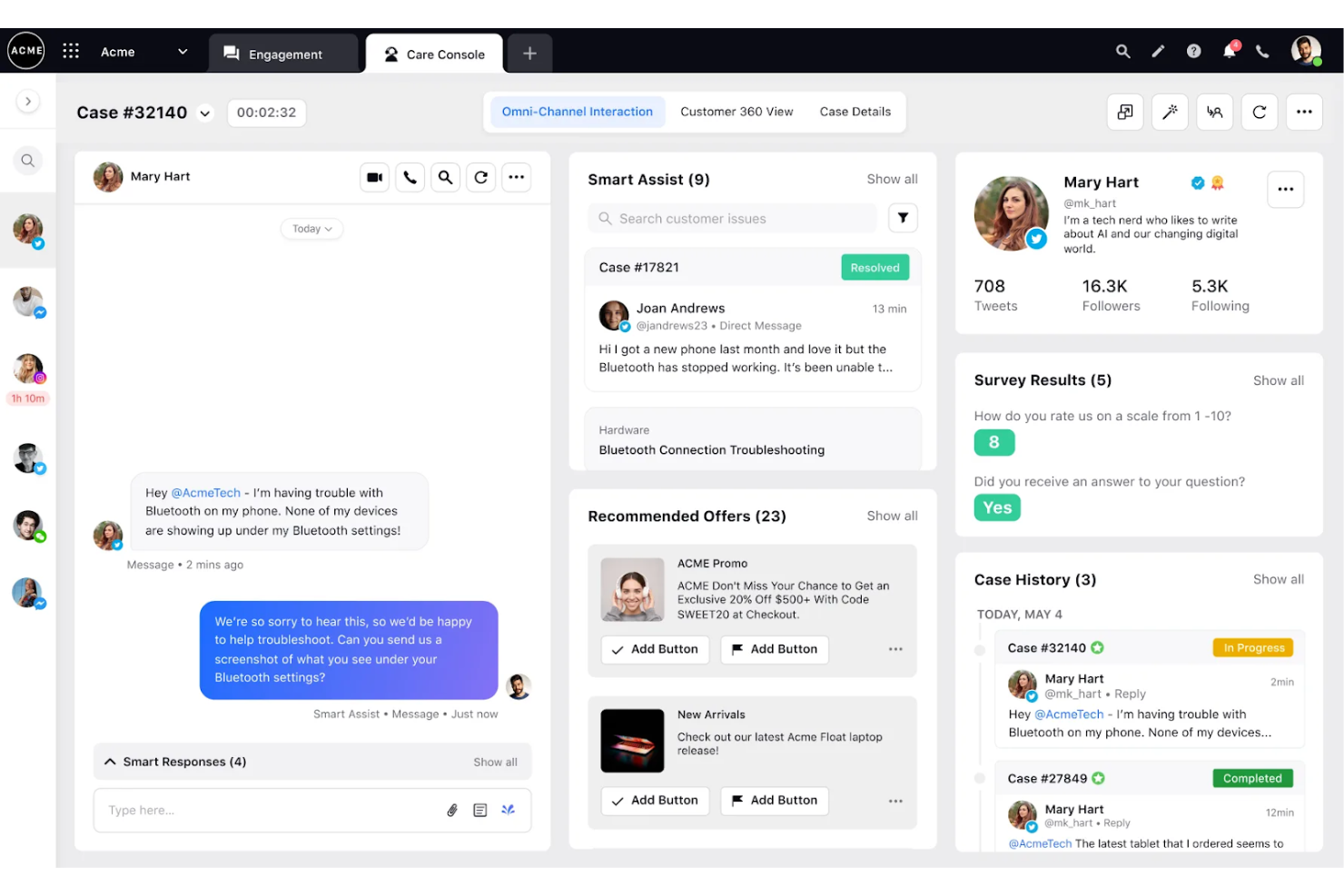
Task: Open the pop-out case window icon
Action: tap(1125, 112)
